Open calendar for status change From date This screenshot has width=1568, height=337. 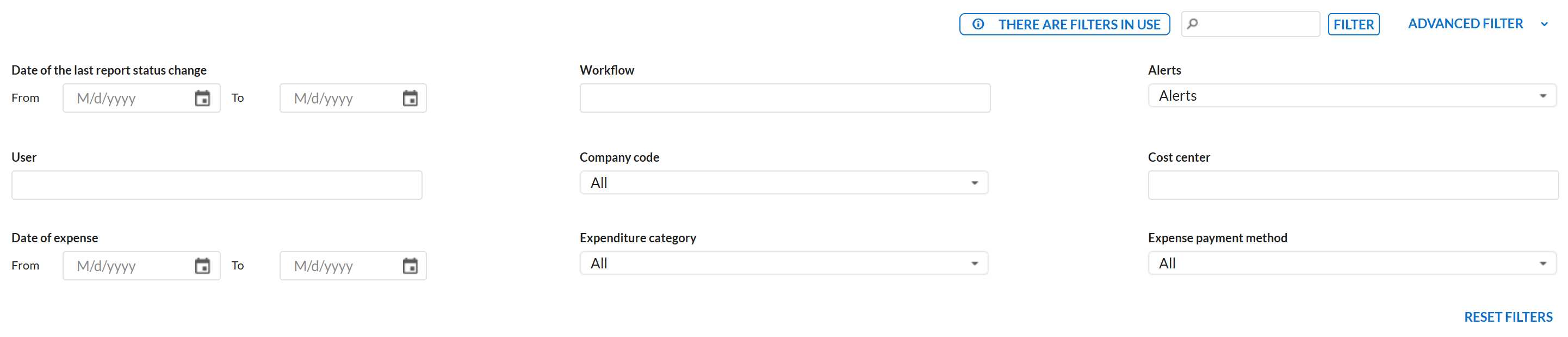tap(202, 98)
